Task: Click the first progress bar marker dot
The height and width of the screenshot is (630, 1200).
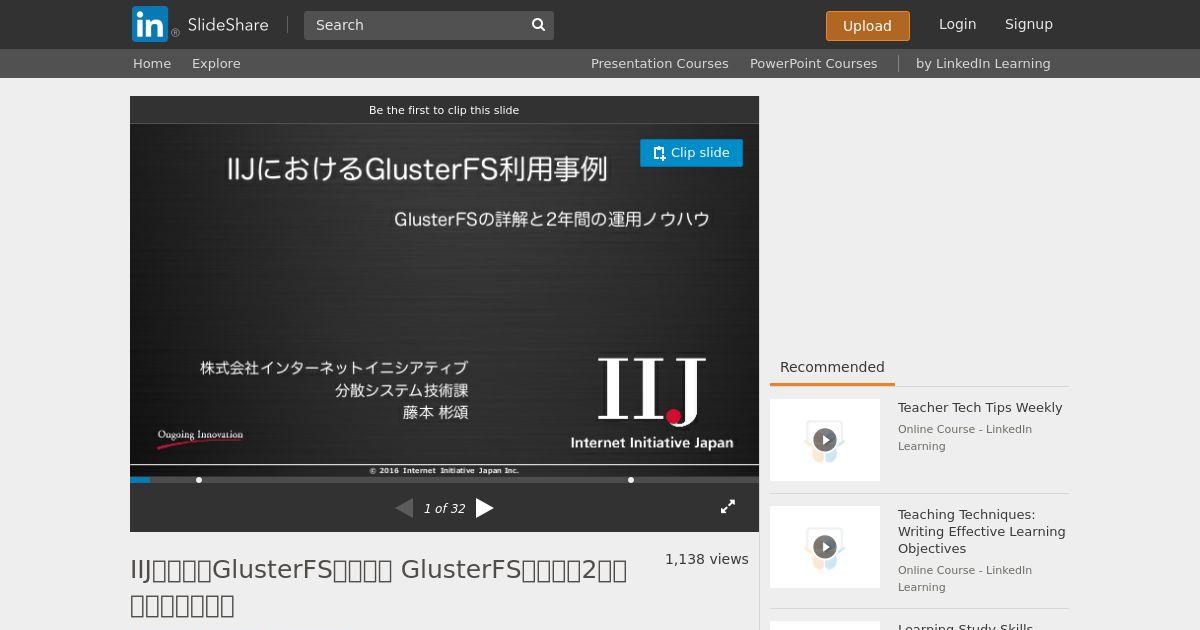Action: click(199, 480)
